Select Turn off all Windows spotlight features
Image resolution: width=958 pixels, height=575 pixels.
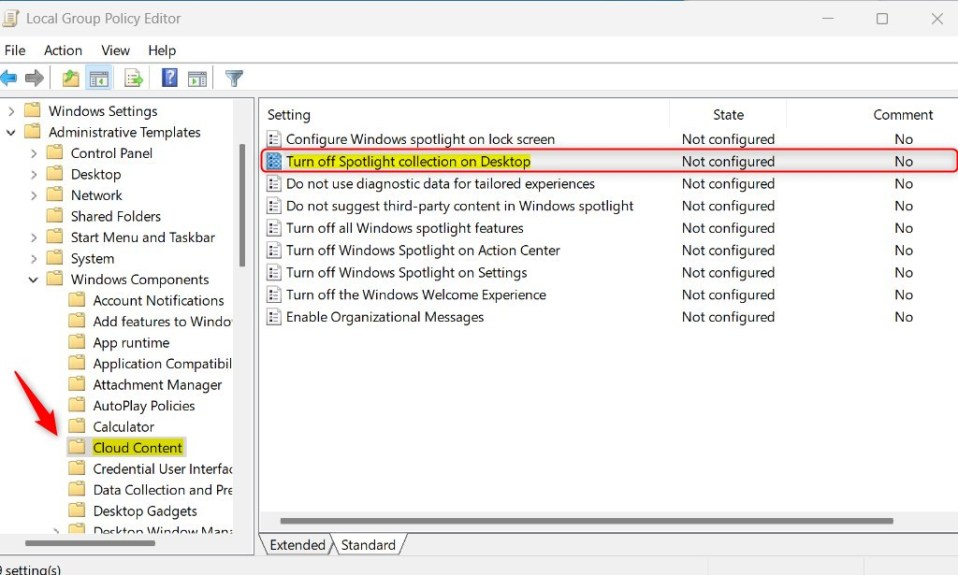click(404, 228)
